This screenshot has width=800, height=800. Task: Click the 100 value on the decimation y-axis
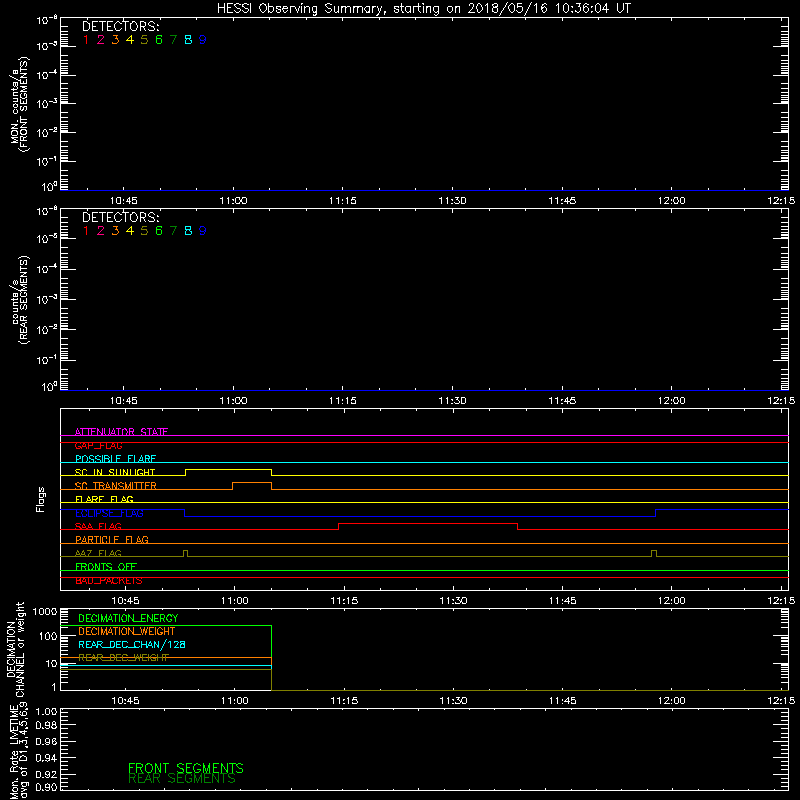click(48, 636)
